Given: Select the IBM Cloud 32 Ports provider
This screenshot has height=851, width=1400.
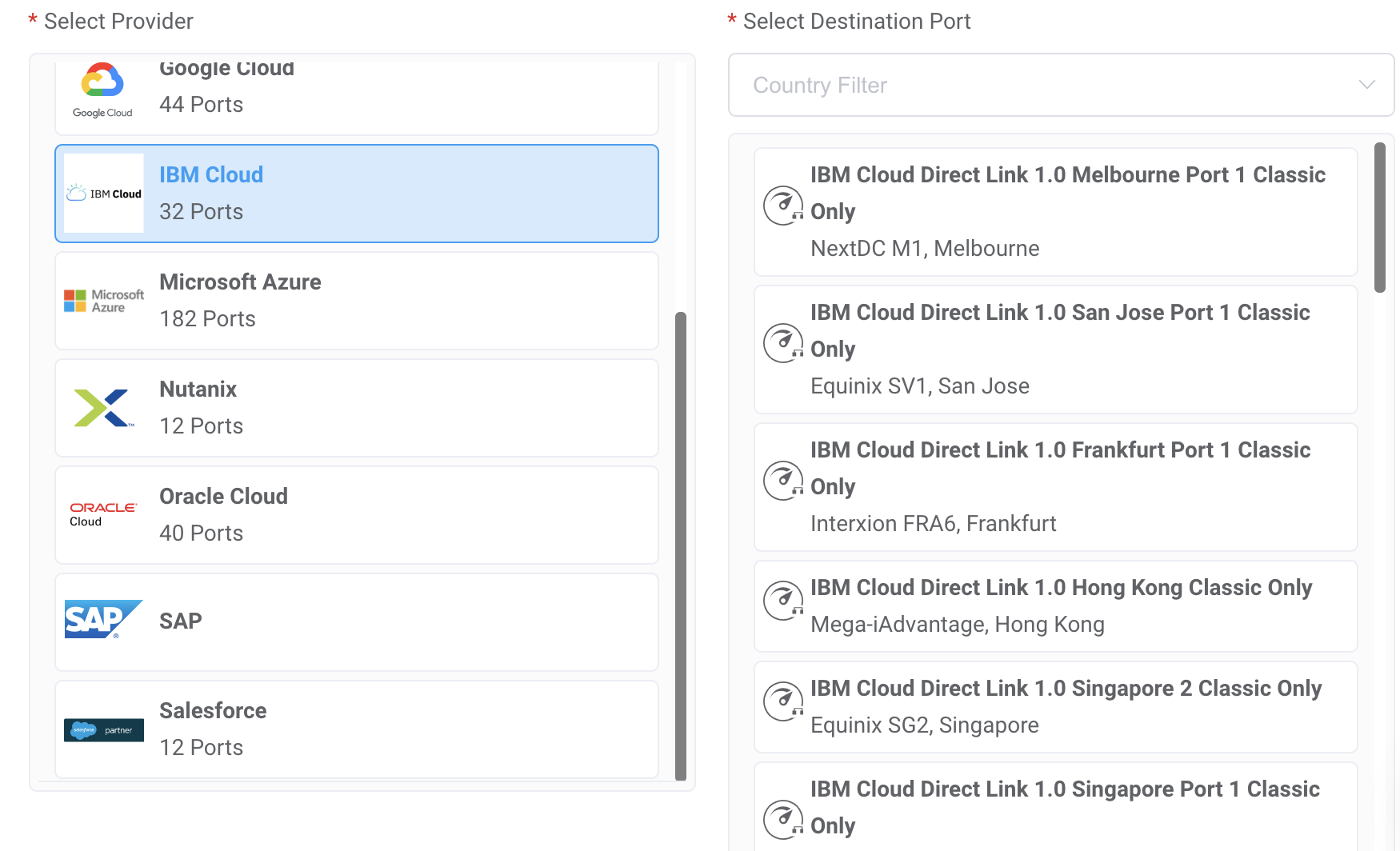Looking at the screenshot, I should click(x=357, y=194).
